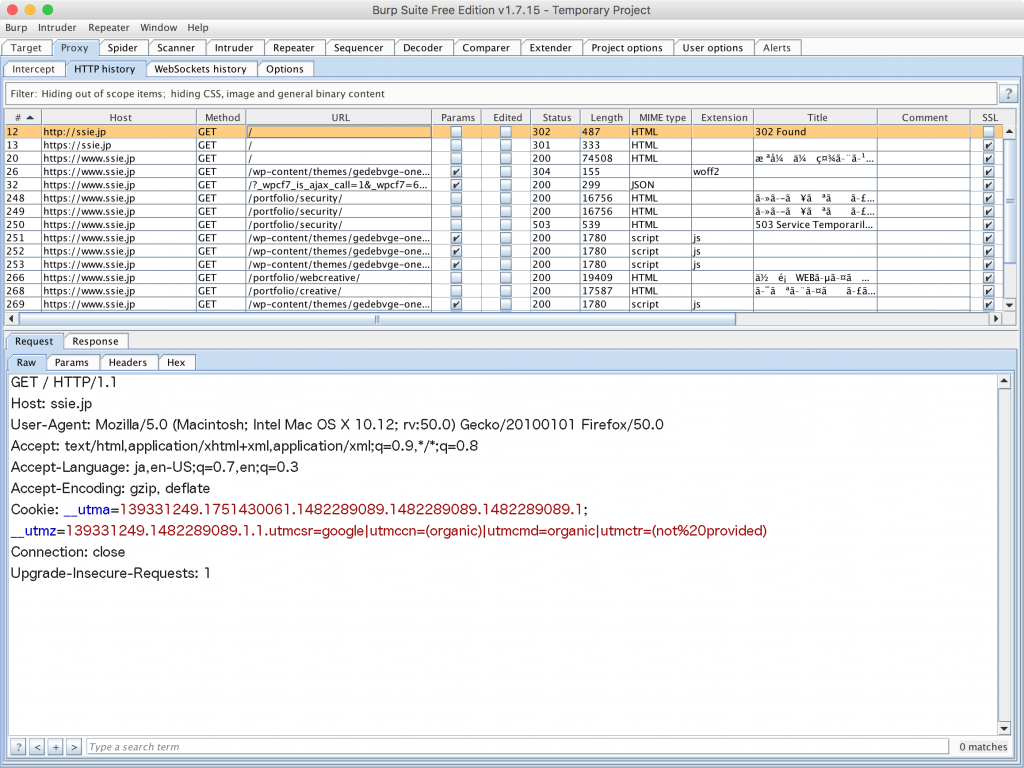Image resolution: width=1024 pixels, height=768 pixels.
Task: Click the previous search match arrow
Action: [37, 746]
